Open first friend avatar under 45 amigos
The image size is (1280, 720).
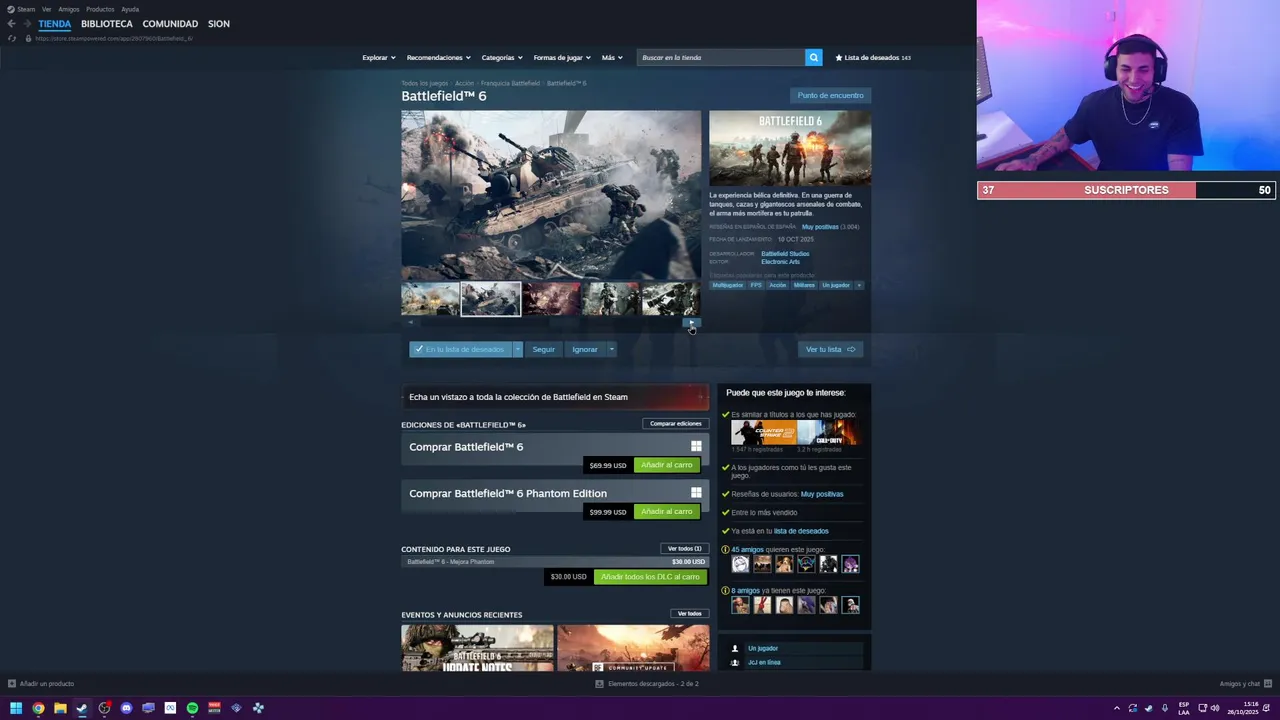pos(740,564)
